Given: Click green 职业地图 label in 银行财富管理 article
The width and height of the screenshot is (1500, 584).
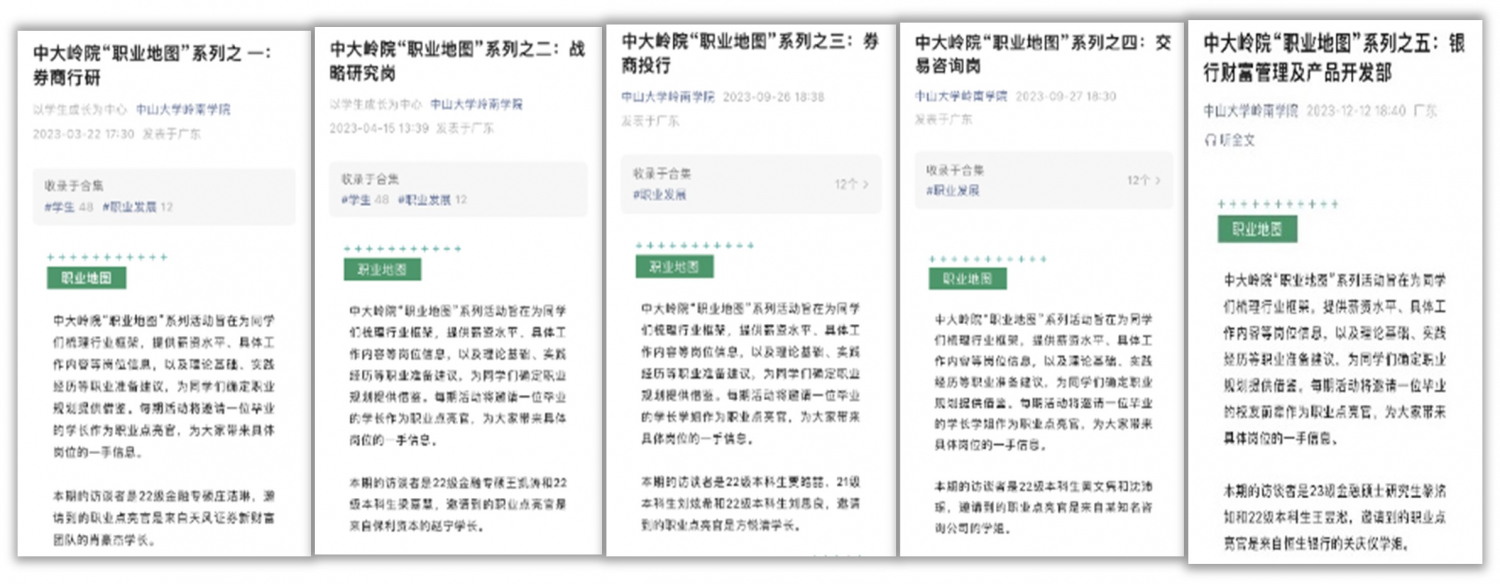Looking at the screenshot, I should click(1256, 229).
